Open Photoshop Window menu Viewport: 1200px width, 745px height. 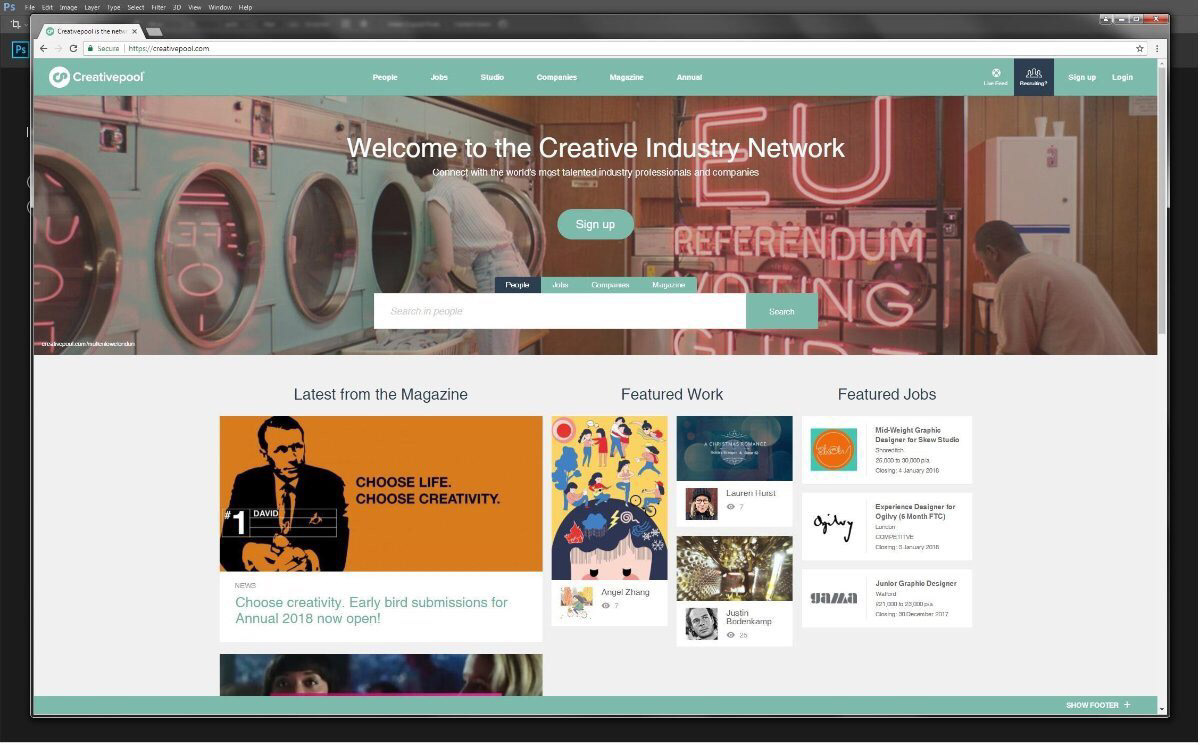220,7
